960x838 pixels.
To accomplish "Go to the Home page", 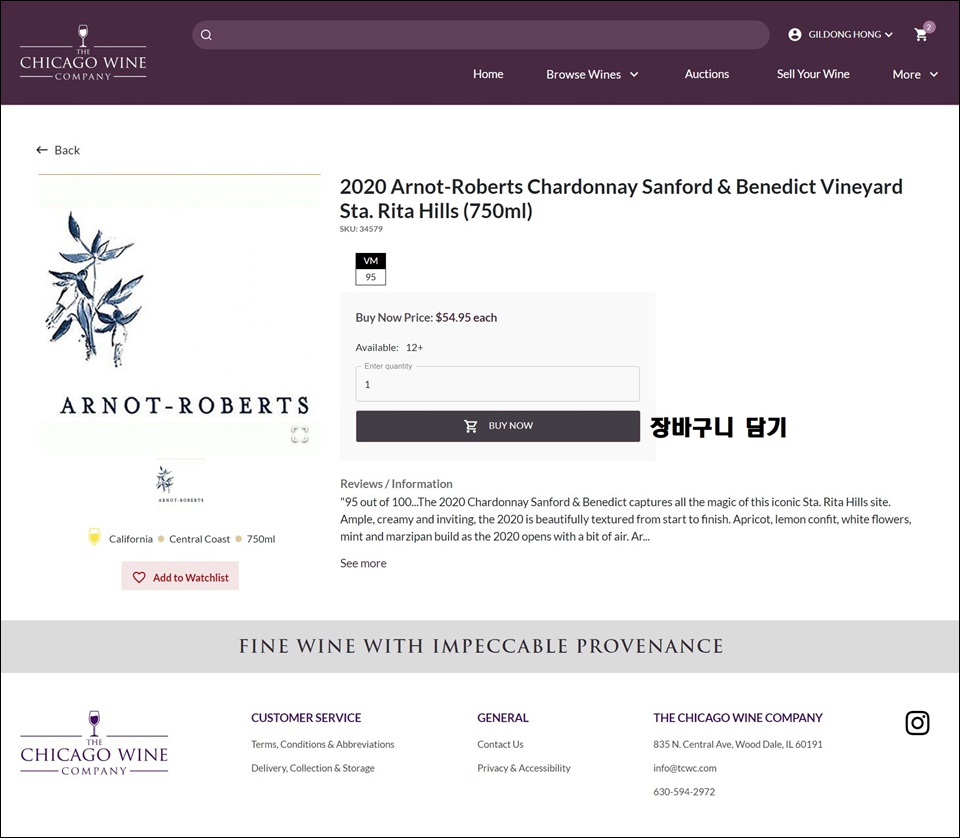I will [488, 74].
